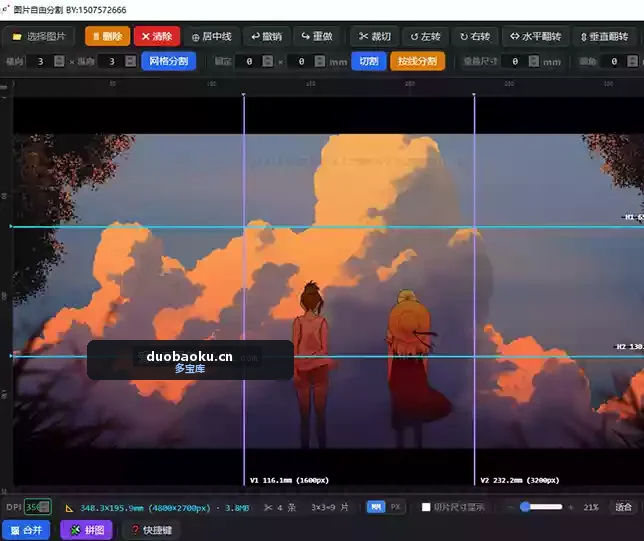Select the H1 horizontal guide left handle
This screenshot has width=644, height=541.
(11, 226)
